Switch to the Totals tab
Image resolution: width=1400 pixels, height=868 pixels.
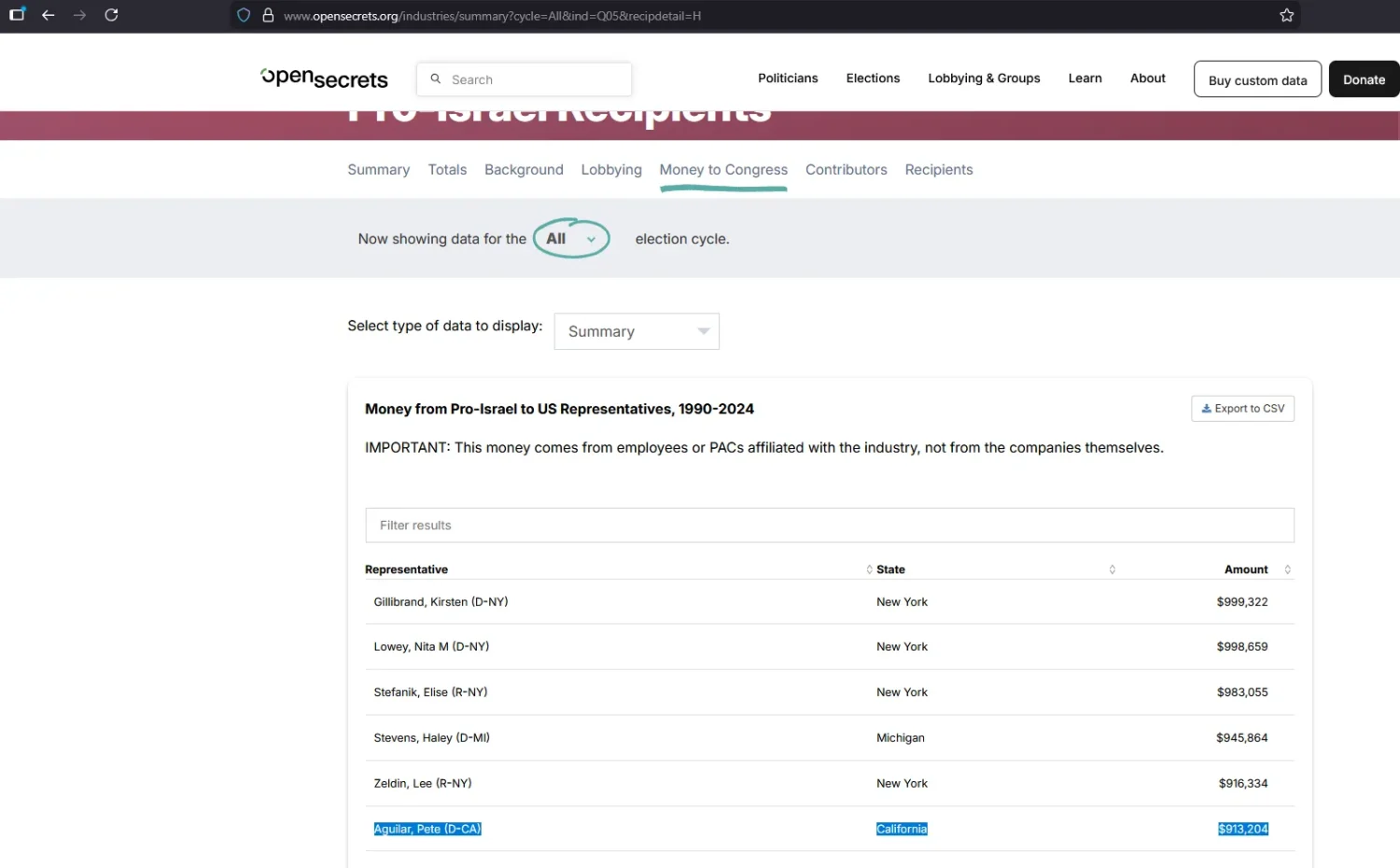click(x=447, y=170)
